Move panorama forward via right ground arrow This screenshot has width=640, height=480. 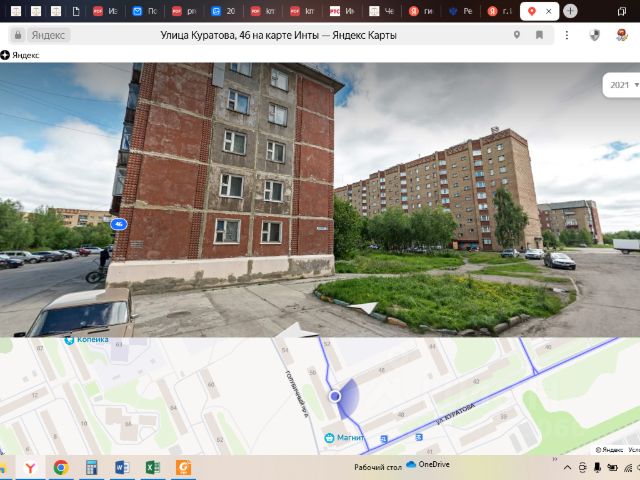click(x=363, y=307)
